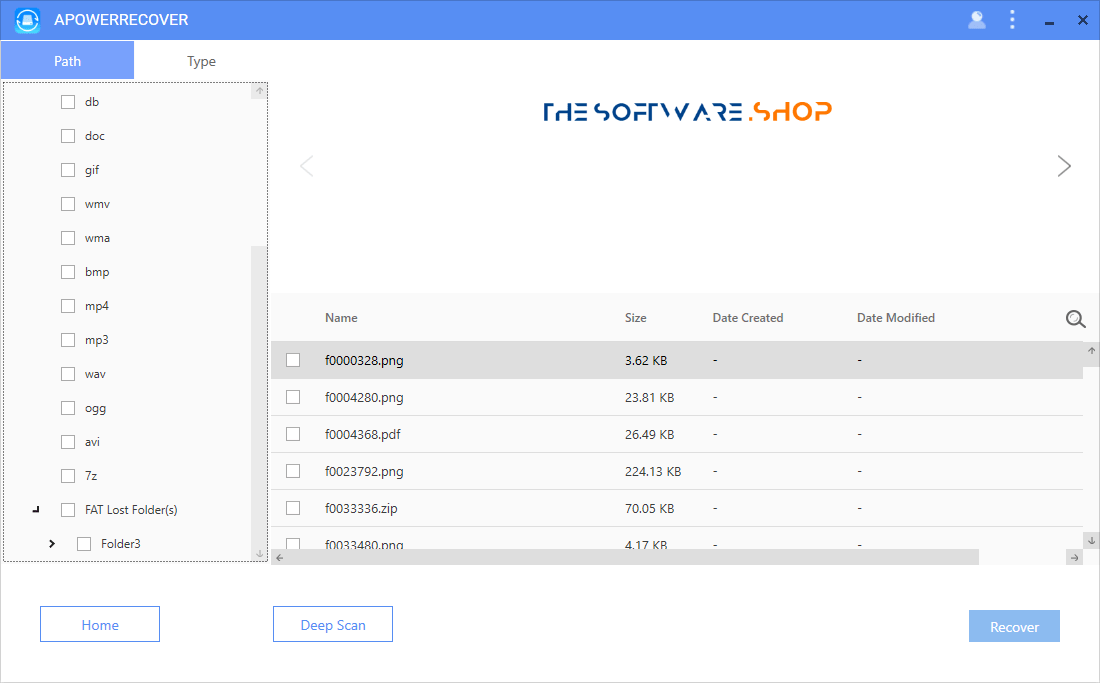Click the Software Shop preview image

688,111
